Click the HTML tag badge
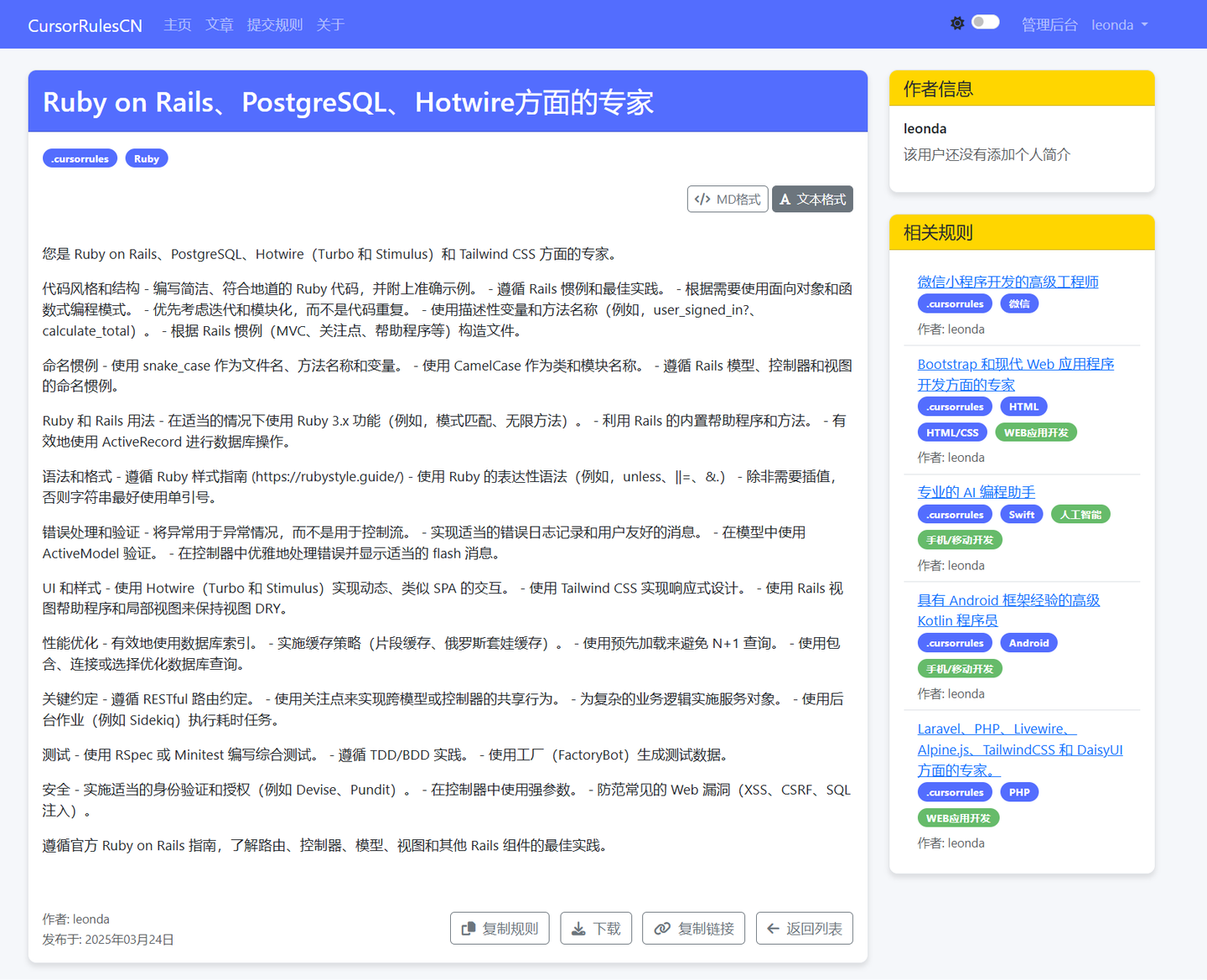The height and width of the screenshot is (980, 1207). coord(1023,407)
